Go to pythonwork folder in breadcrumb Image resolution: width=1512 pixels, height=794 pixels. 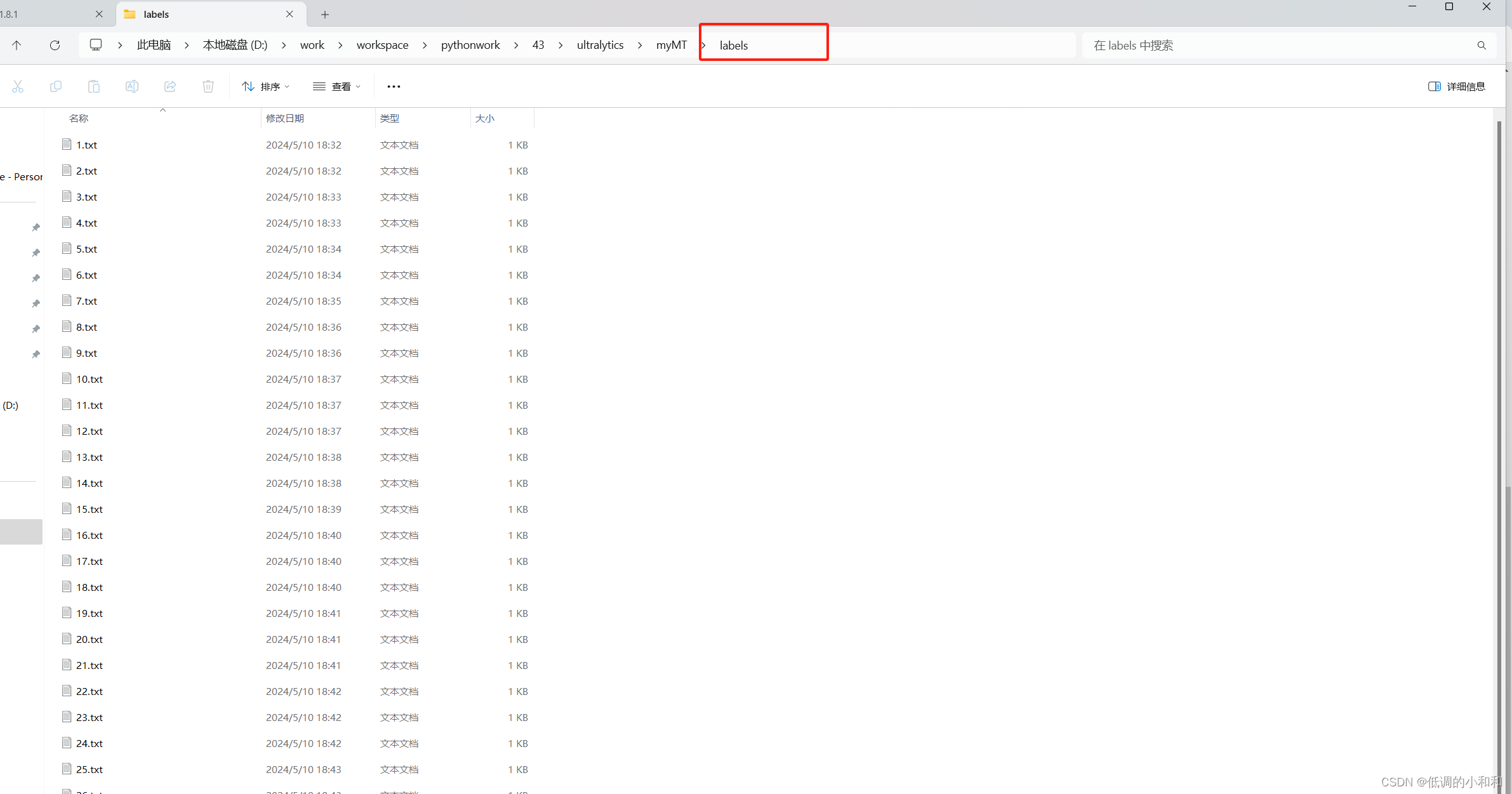coord(470,45)
